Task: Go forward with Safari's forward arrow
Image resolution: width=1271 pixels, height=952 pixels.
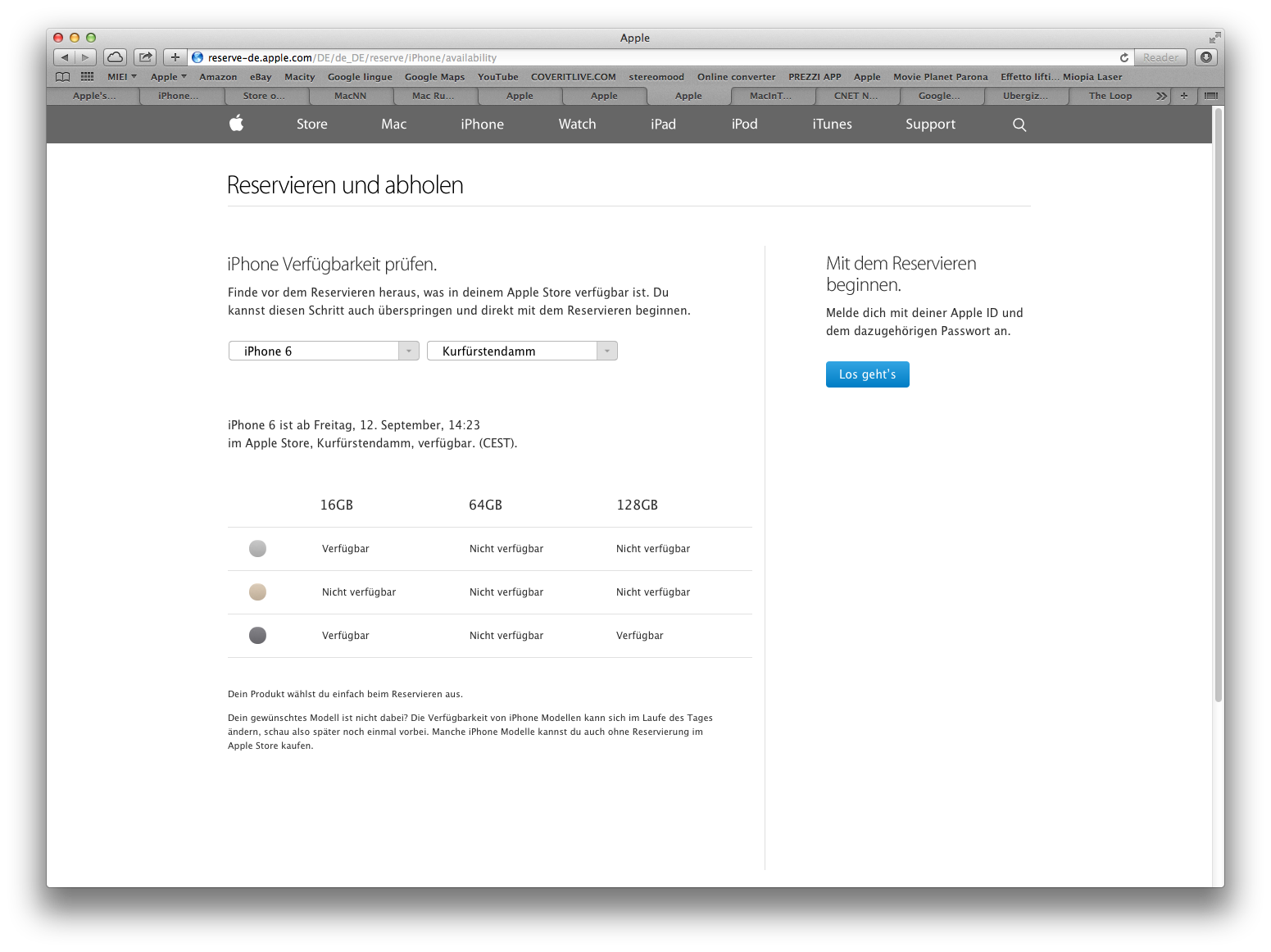Action: click(x=86, y=57)
